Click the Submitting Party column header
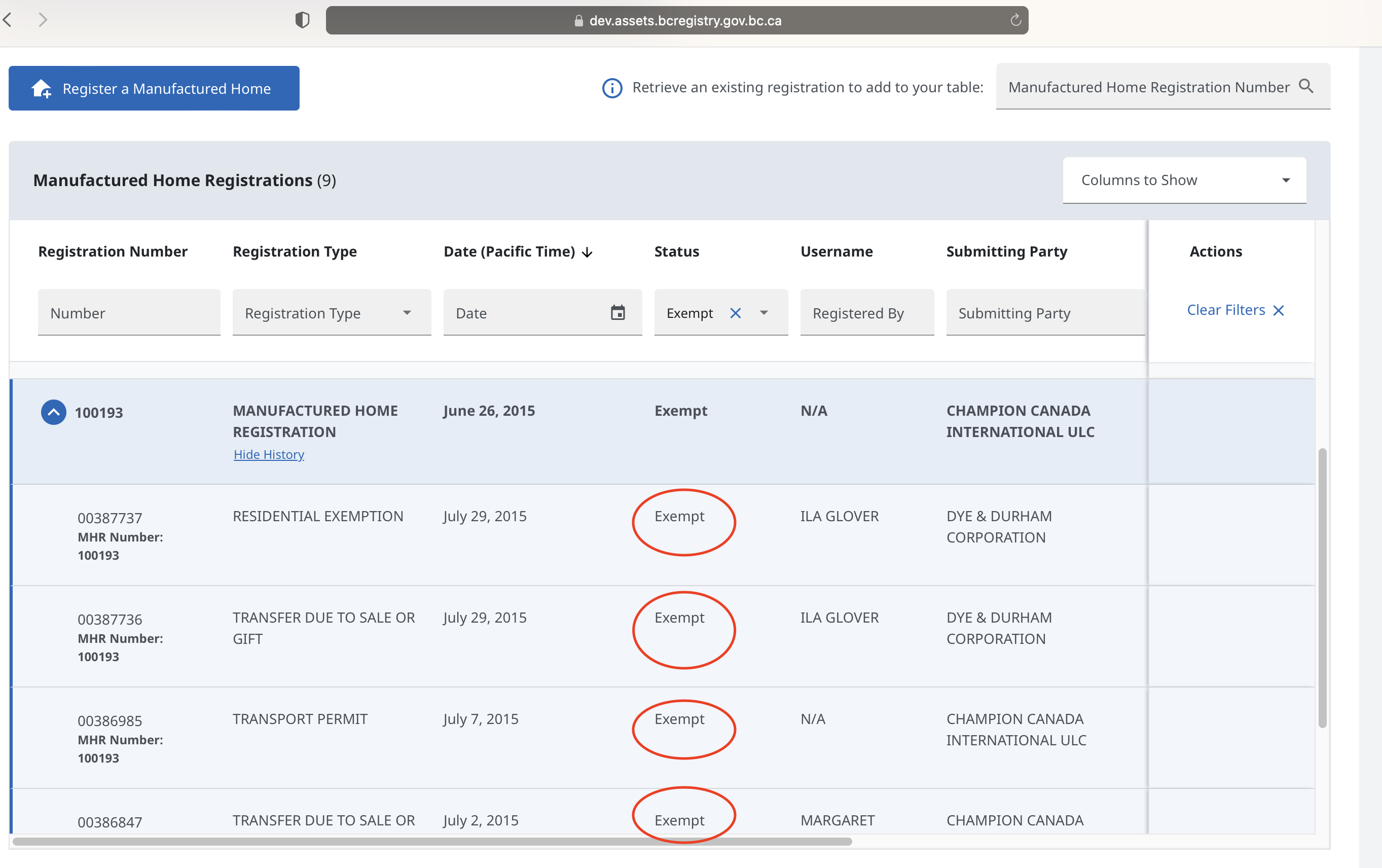Screen dimensions: 1382x868 (1007, 251)
